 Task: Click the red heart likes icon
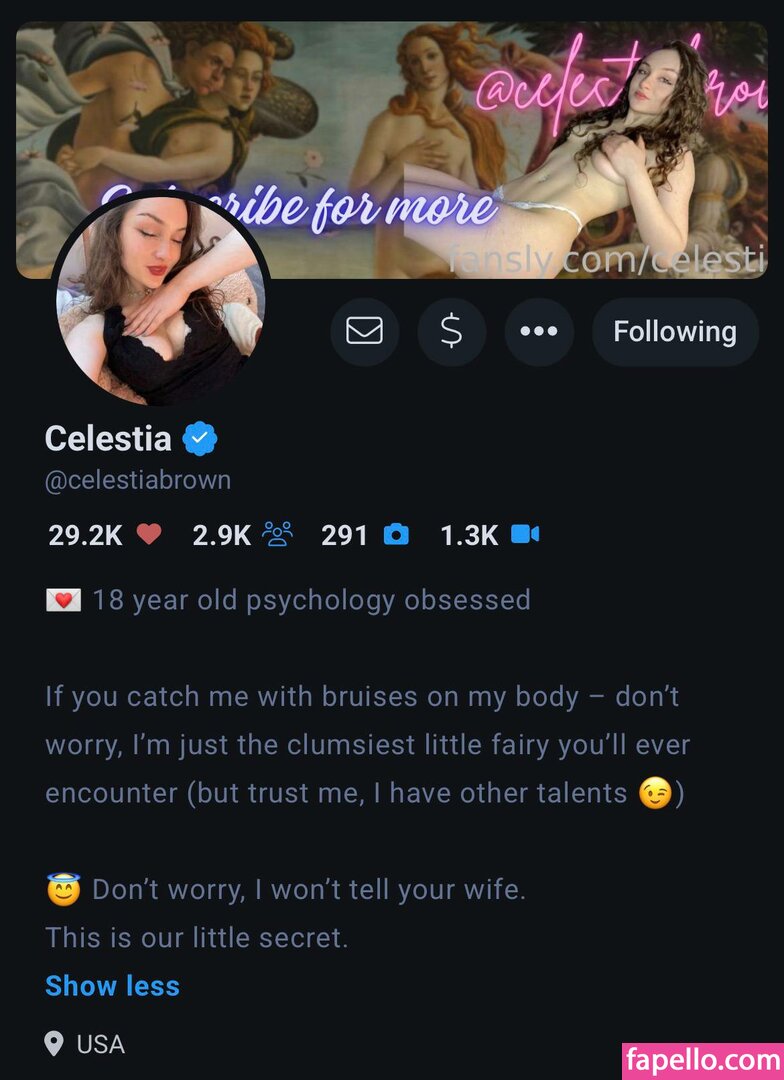tap(149, 535)
